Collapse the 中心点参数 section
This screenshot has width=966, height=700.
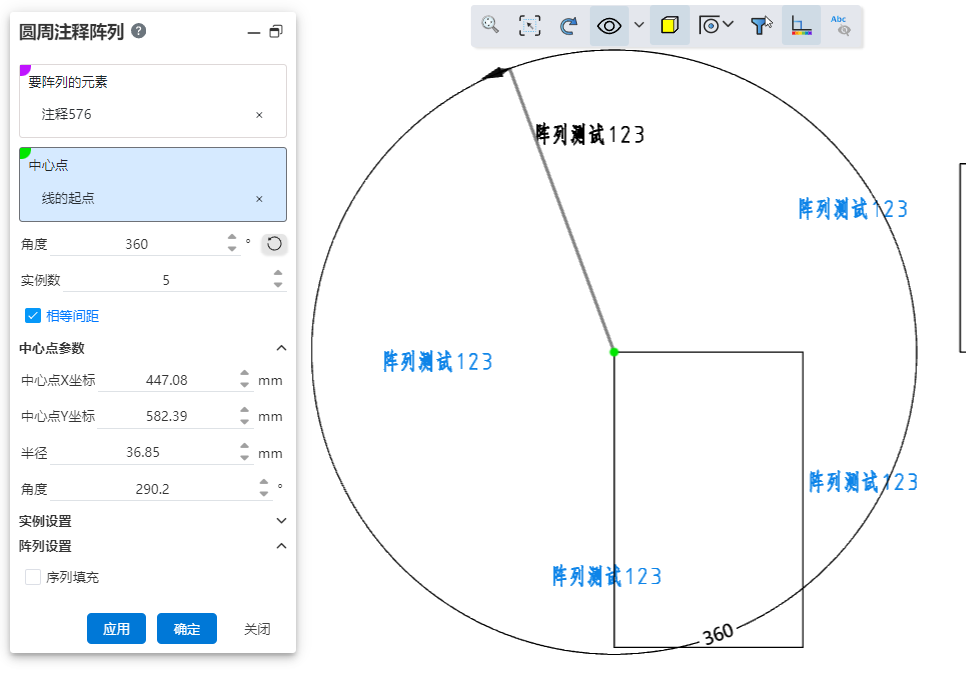click(x=281, y=348)
